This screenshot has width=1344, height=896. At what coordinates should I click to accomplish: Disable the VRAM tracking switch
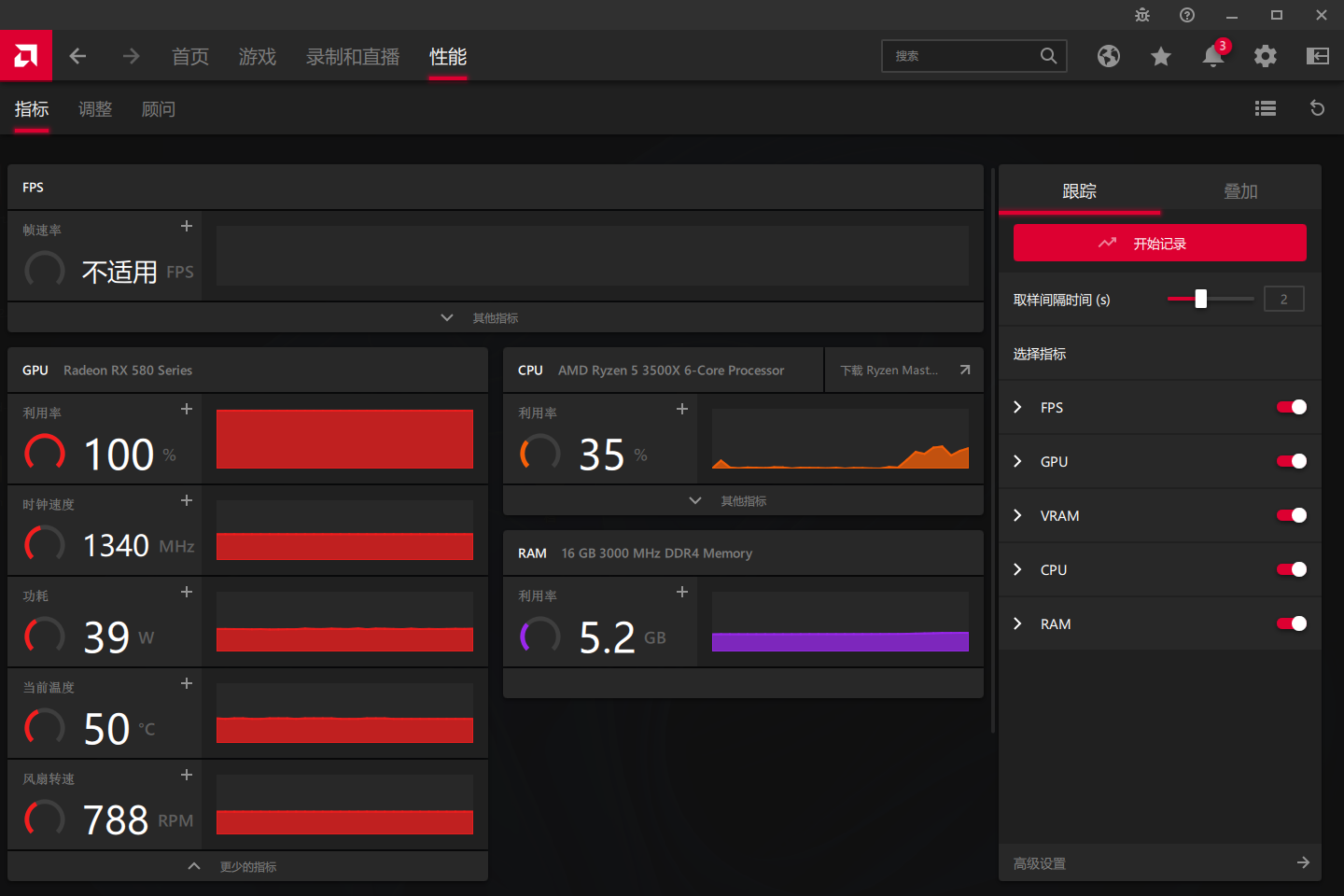click(x=1292, y=515)
